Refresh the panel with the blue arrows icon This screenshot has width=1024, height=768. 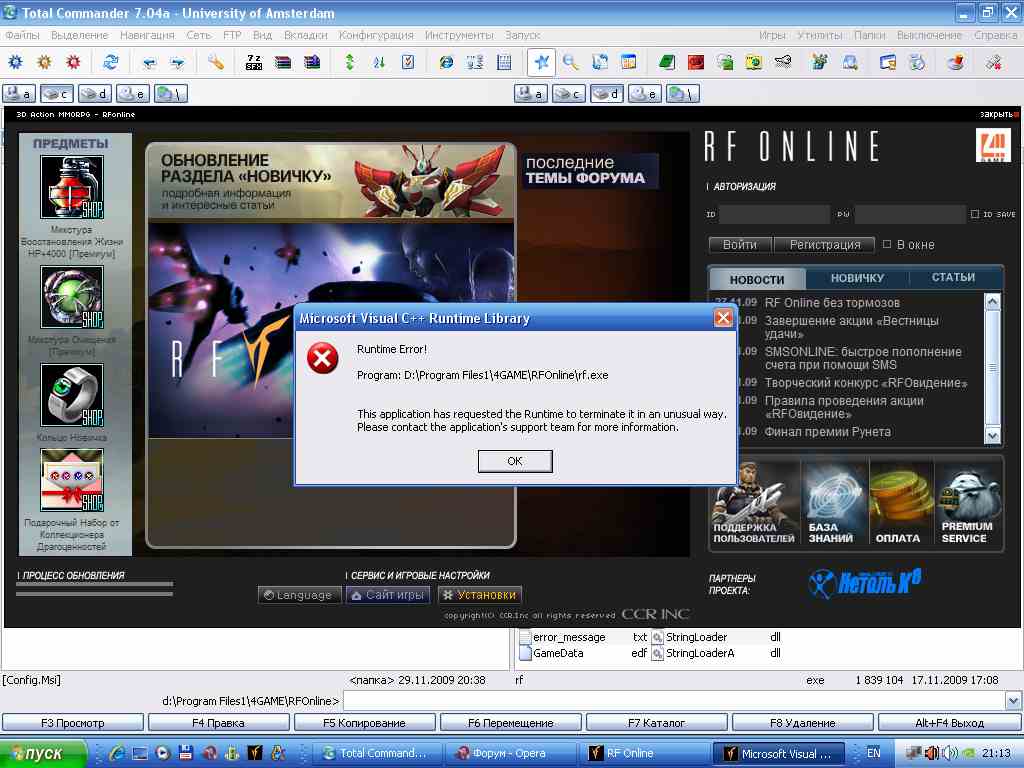click(110, 62)
